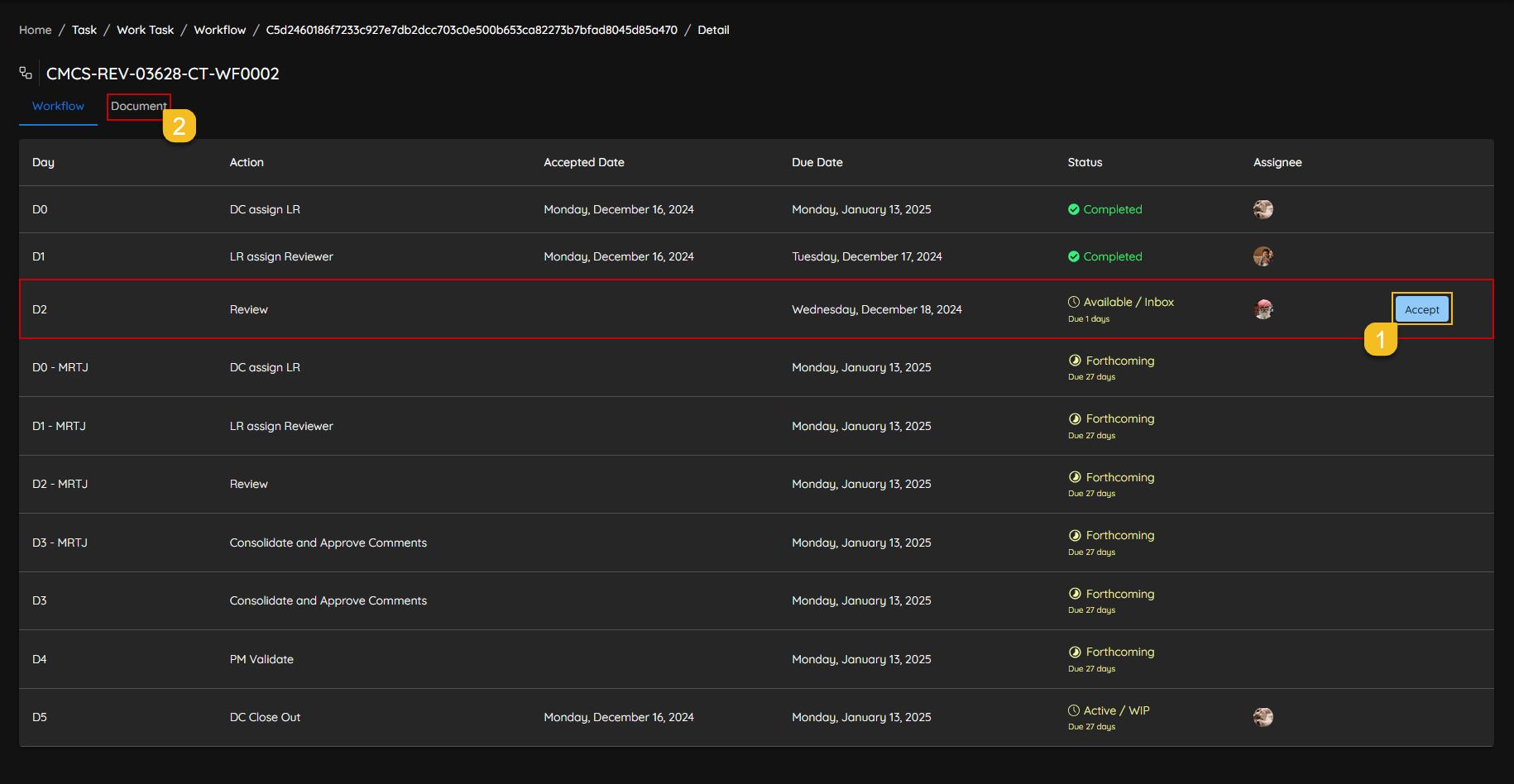Click the assignee avatar in the D5 row
1514x784 pixels.
[x=1262, y=717]
